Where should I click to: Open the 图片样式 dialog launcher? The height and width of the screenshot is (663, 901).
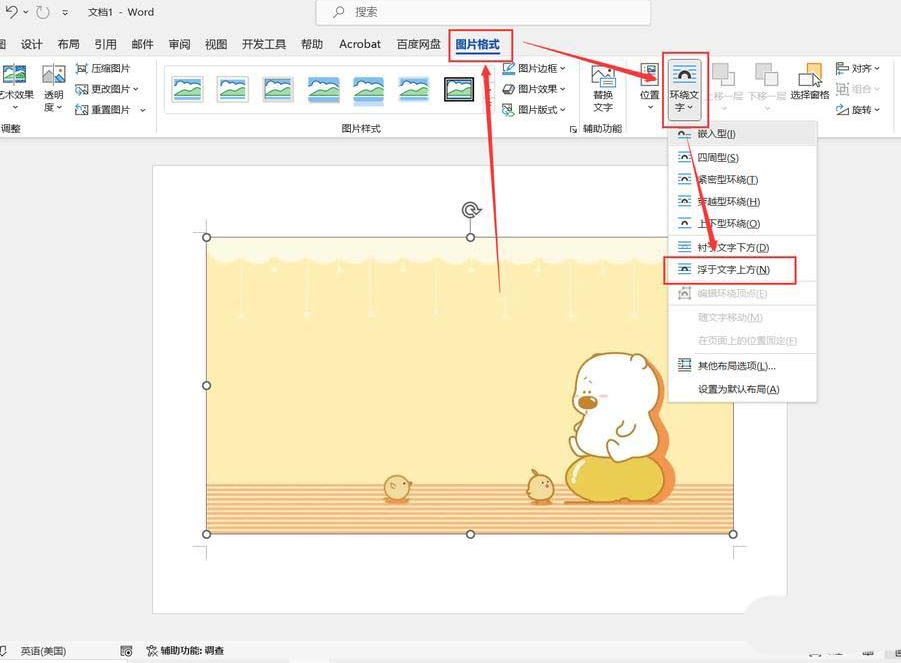[573, 129]
